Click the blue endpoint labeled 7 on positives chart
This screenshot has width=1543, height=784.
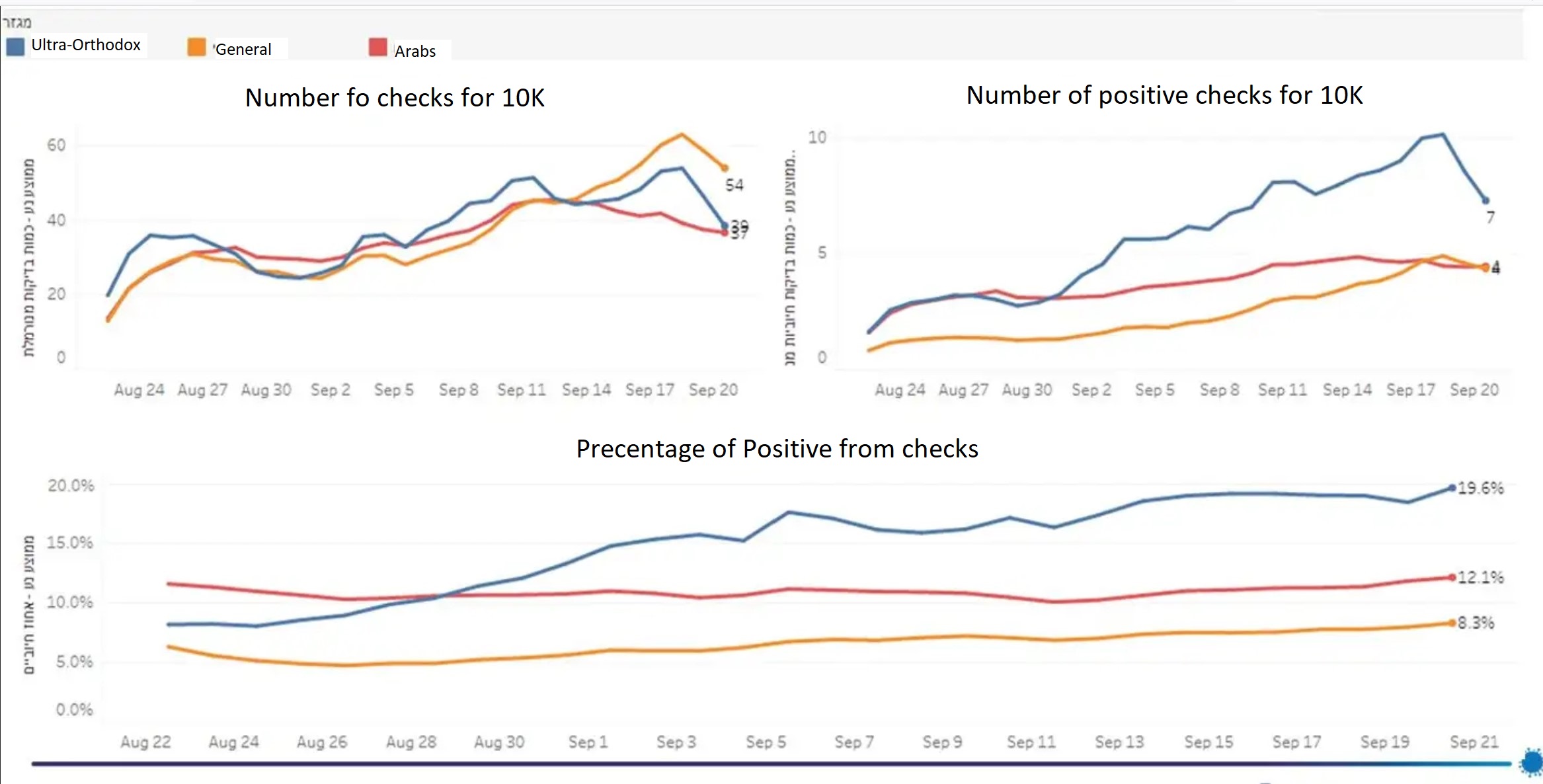click(1485, 200)
